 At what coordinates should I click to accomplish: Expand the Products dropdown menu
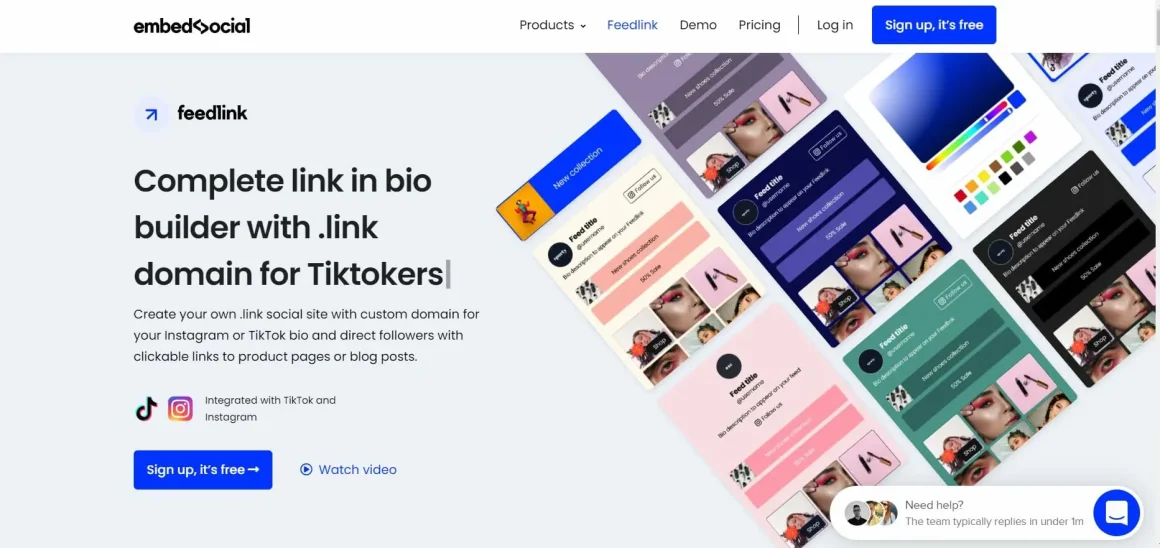pyautogui.click(x=552, y=25)
